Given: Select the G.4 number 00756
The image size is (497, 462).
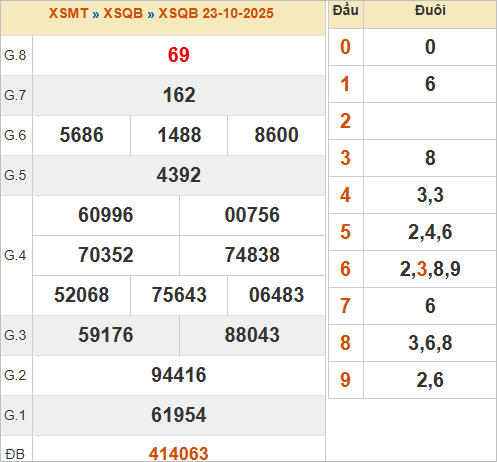Looking at the screenshot, I should click(x=252, y=215).
